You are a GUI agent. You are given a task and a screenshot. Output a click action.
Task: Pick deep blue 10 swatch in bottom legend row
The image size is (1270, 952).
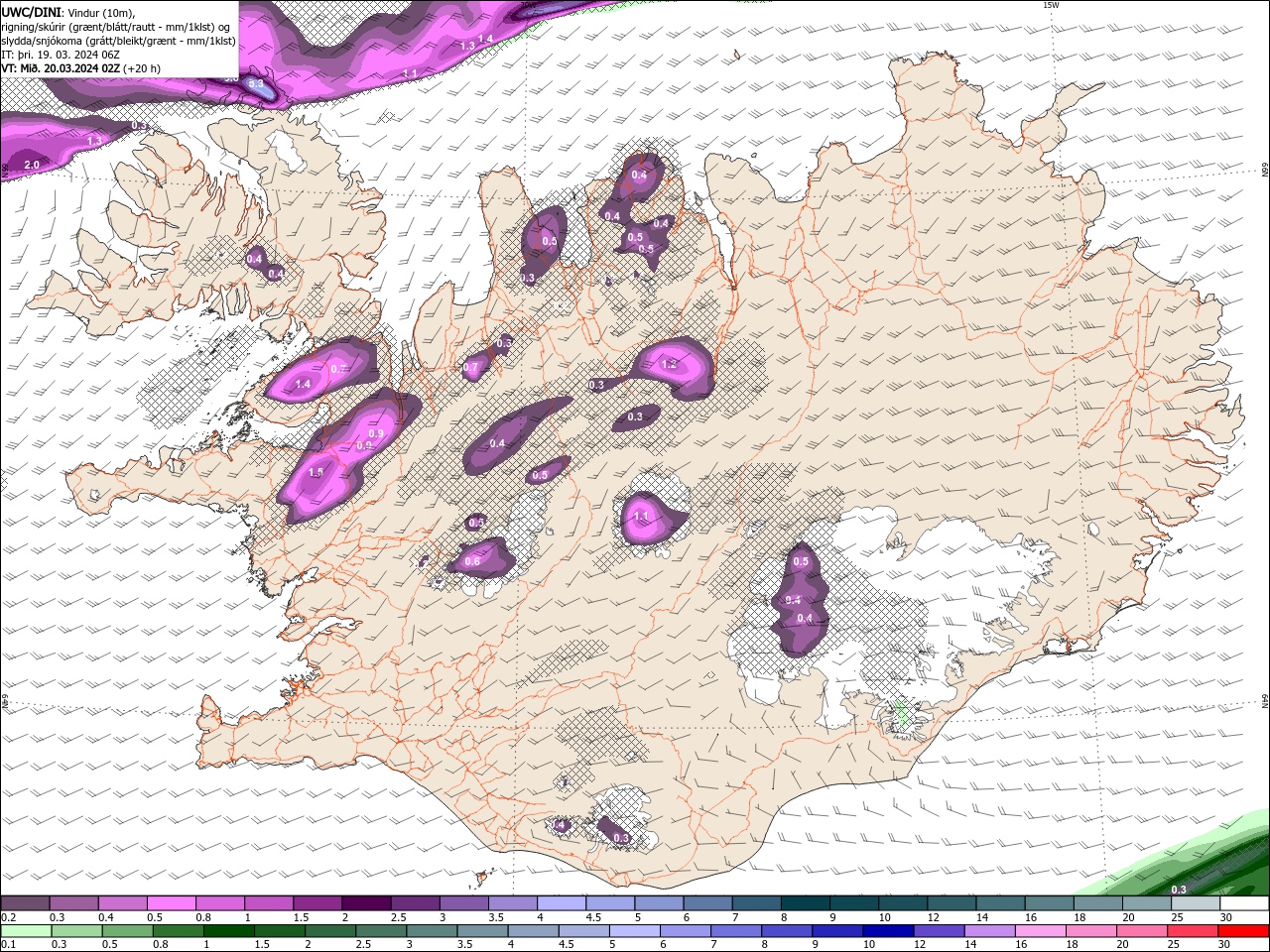[x=887, y=931]
